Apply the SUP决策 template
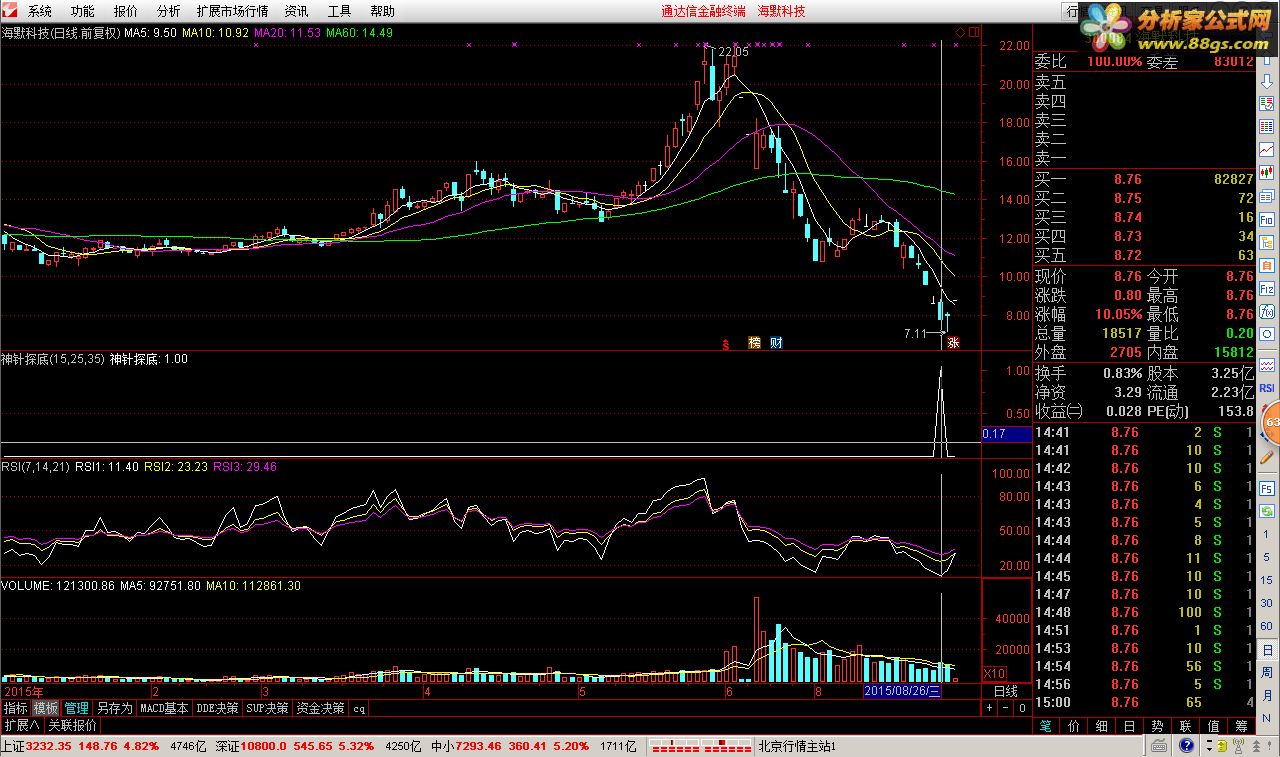The height and width of the screenshot is (757, 1280). [267, 708]
